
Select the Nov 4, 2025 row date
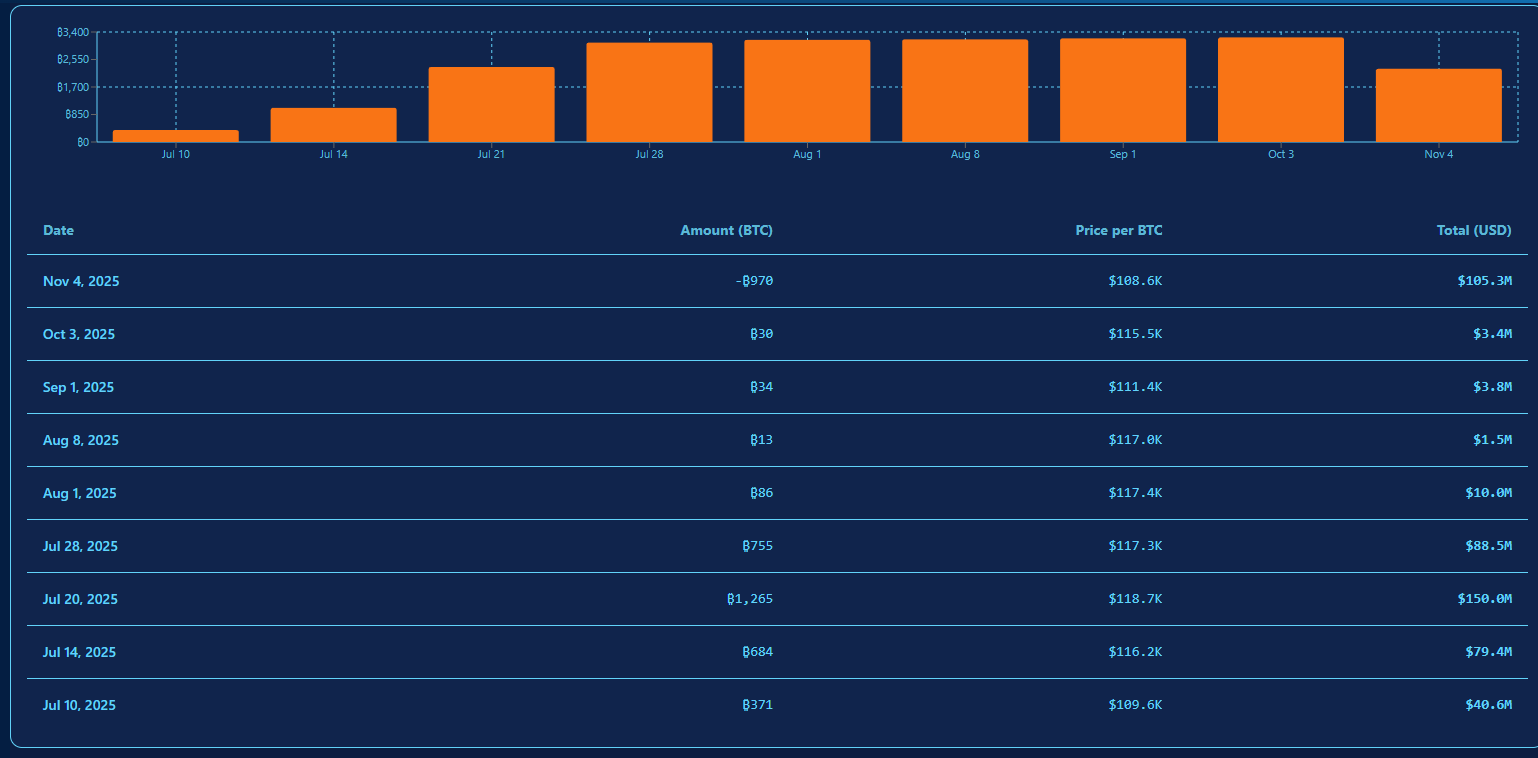(x=81, y=282)
